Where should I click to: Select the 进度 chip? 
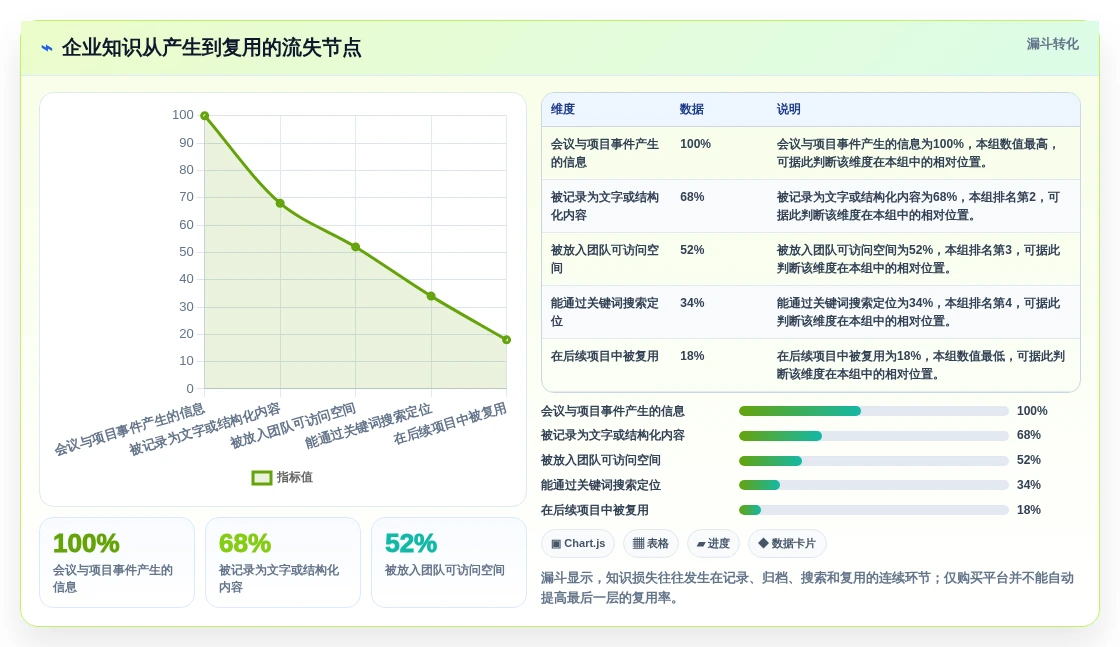(x=713, y=543)
